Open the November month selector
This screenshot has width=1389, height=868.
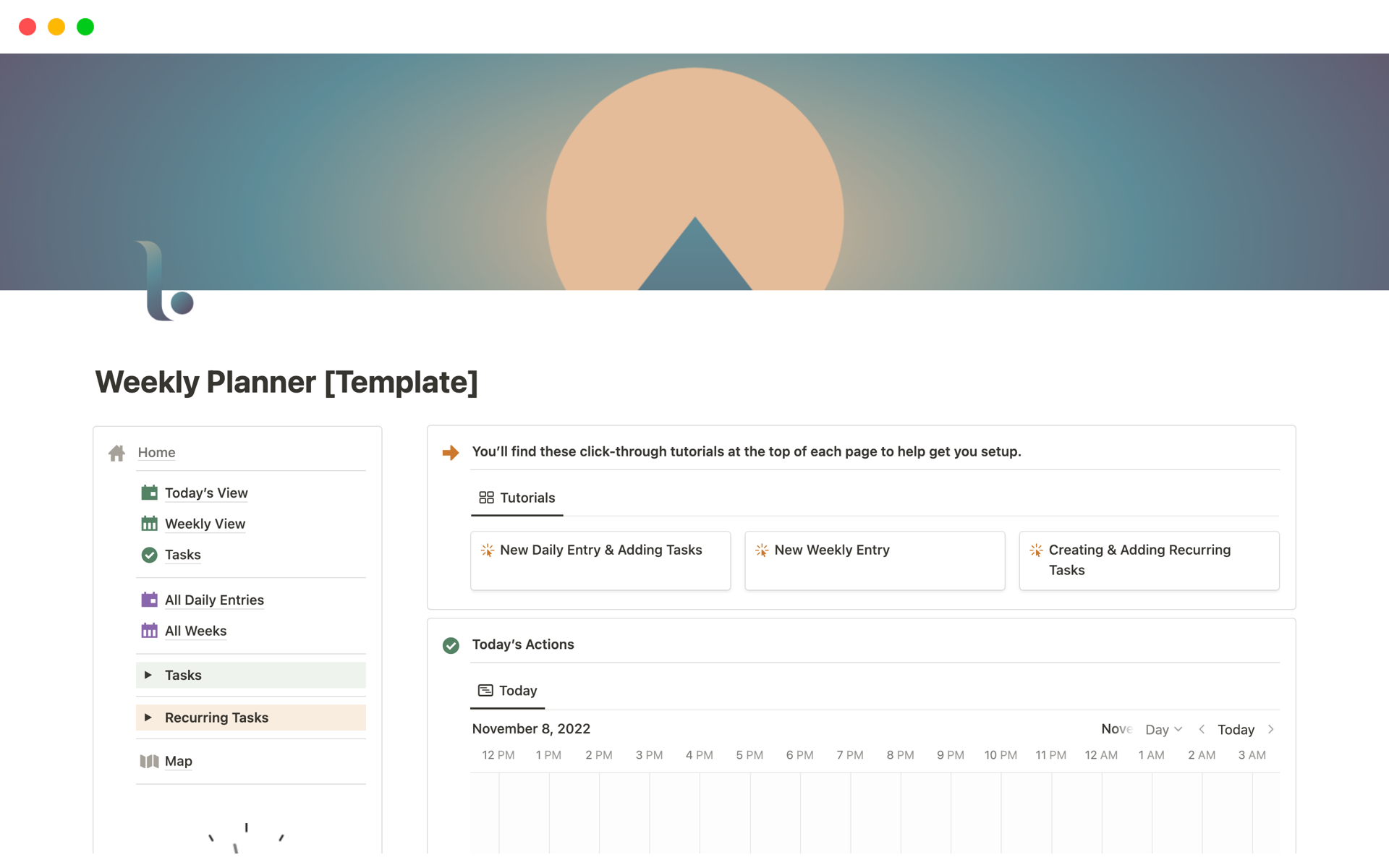(x=1116, y=729)
